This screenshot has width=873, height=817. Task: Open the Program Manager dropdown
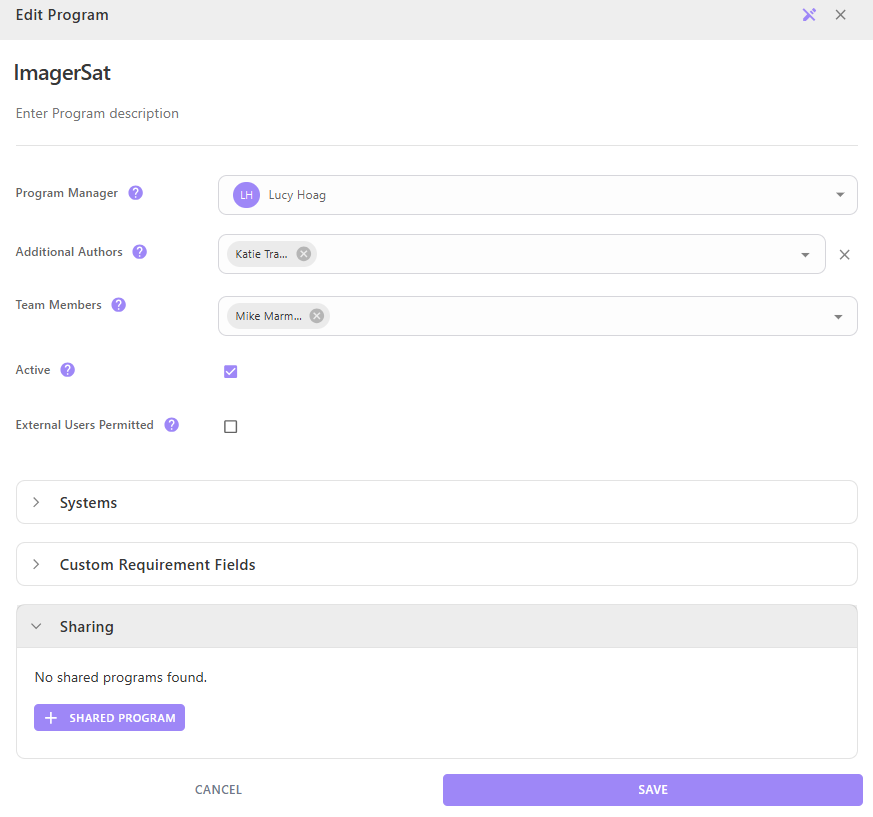tap(839, 195)
